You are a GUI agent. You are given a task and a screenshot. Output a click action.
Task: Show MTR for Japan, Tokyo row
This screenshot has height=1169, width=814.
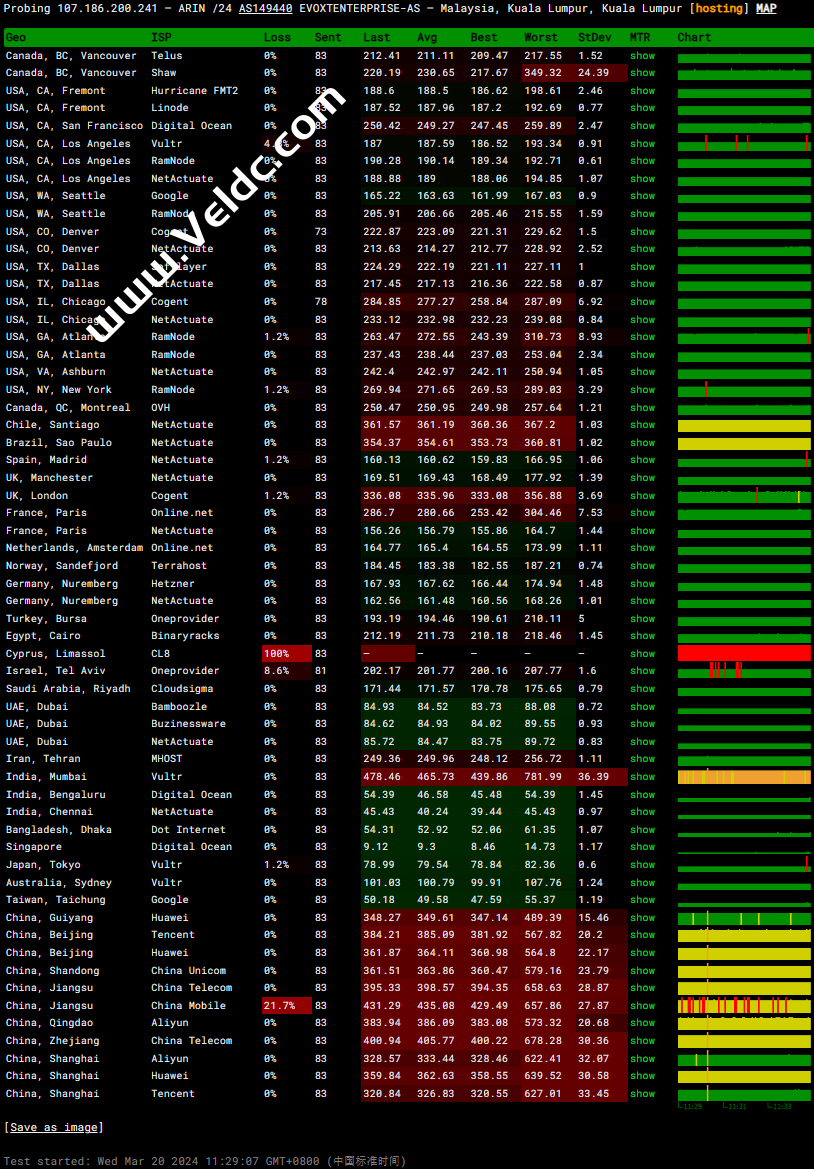643,864
